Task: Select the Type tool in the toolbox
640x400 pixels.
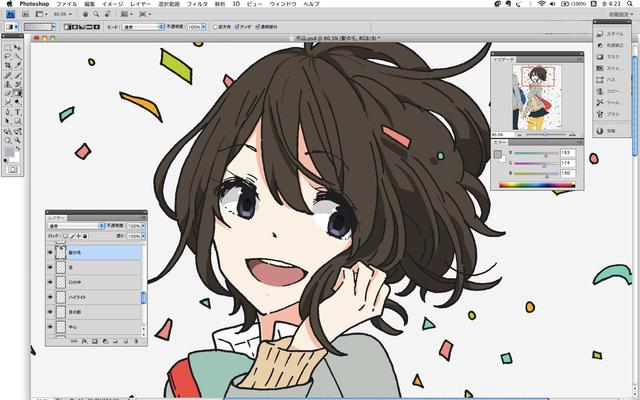Action: tap(18, 112)
